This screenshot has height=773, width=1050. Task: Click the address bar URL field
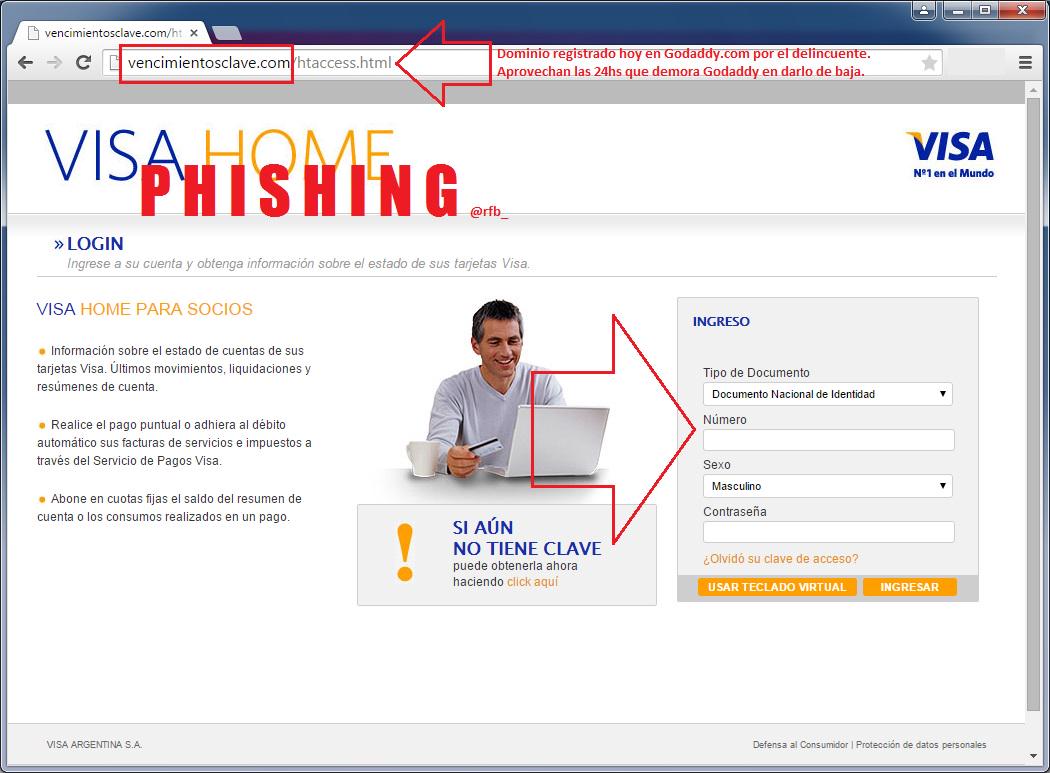[522, 63]
